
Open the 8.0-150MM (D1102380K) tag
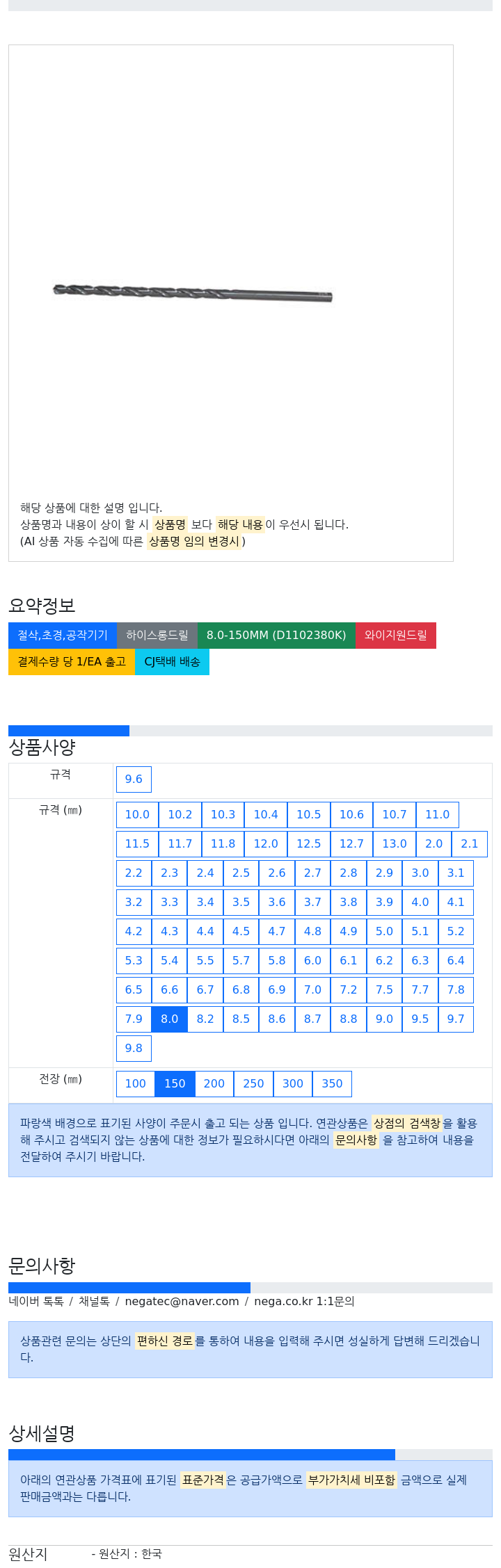(276, 635)
